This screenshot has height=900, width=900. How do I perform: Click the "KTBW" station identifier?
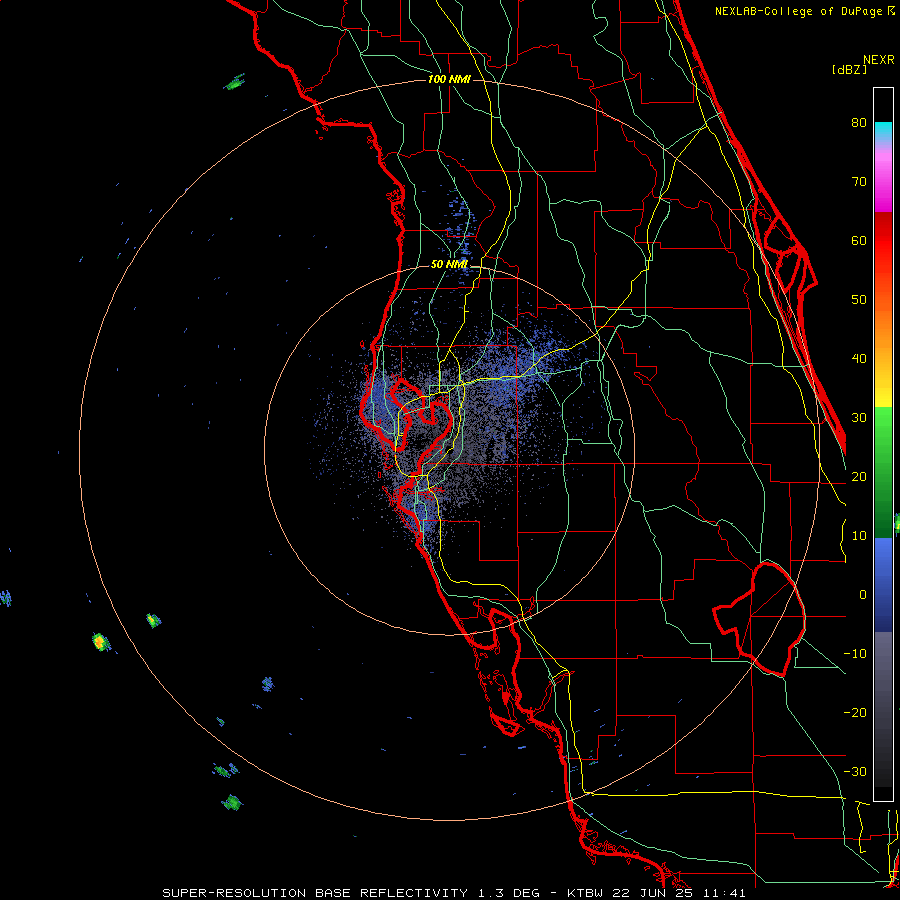584,893
